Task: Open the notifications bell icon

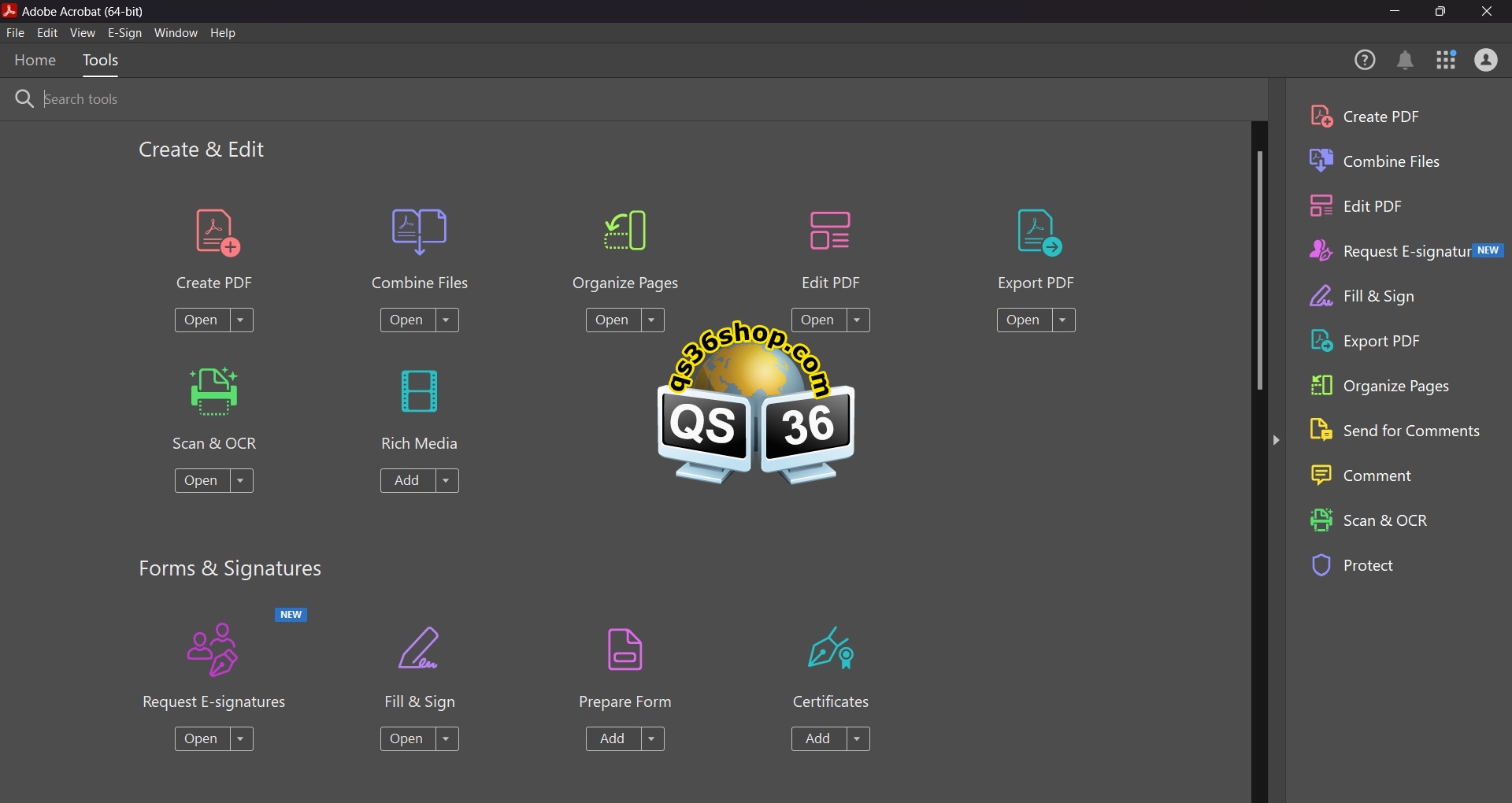Action: 1405,61
